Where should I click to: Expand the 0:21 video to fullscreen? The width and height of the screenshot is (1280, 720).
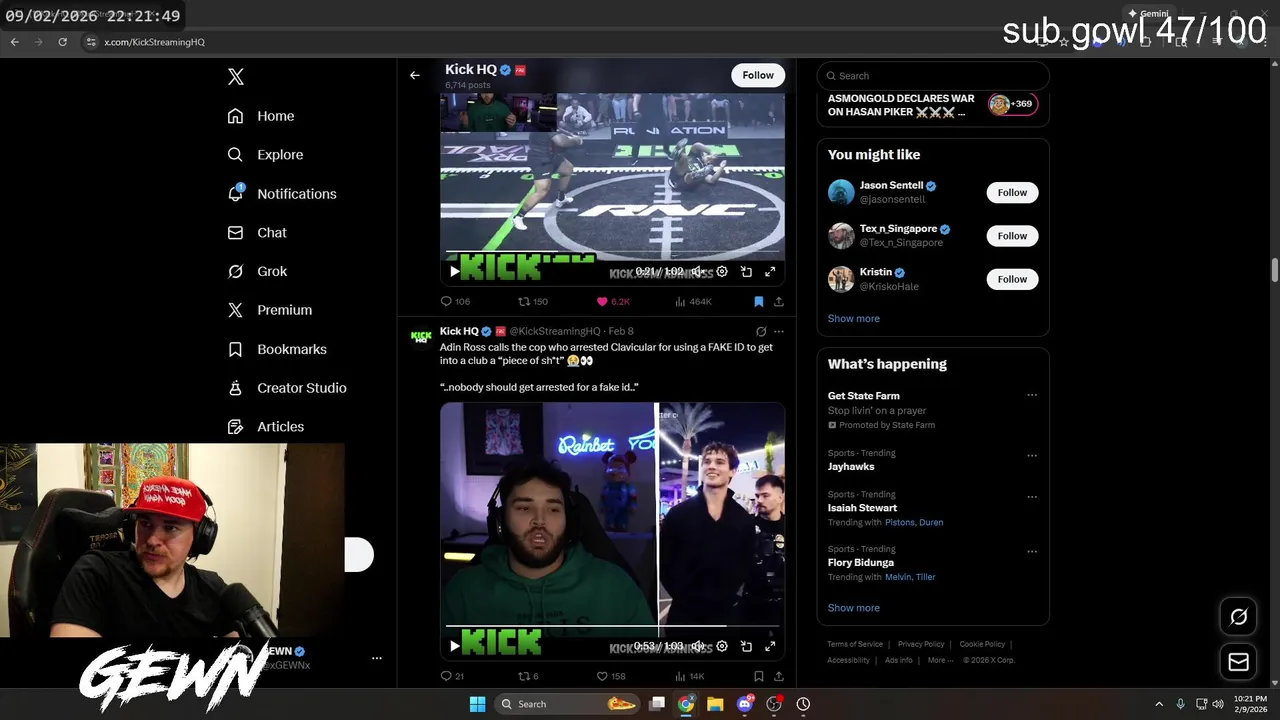coord(770,271)
